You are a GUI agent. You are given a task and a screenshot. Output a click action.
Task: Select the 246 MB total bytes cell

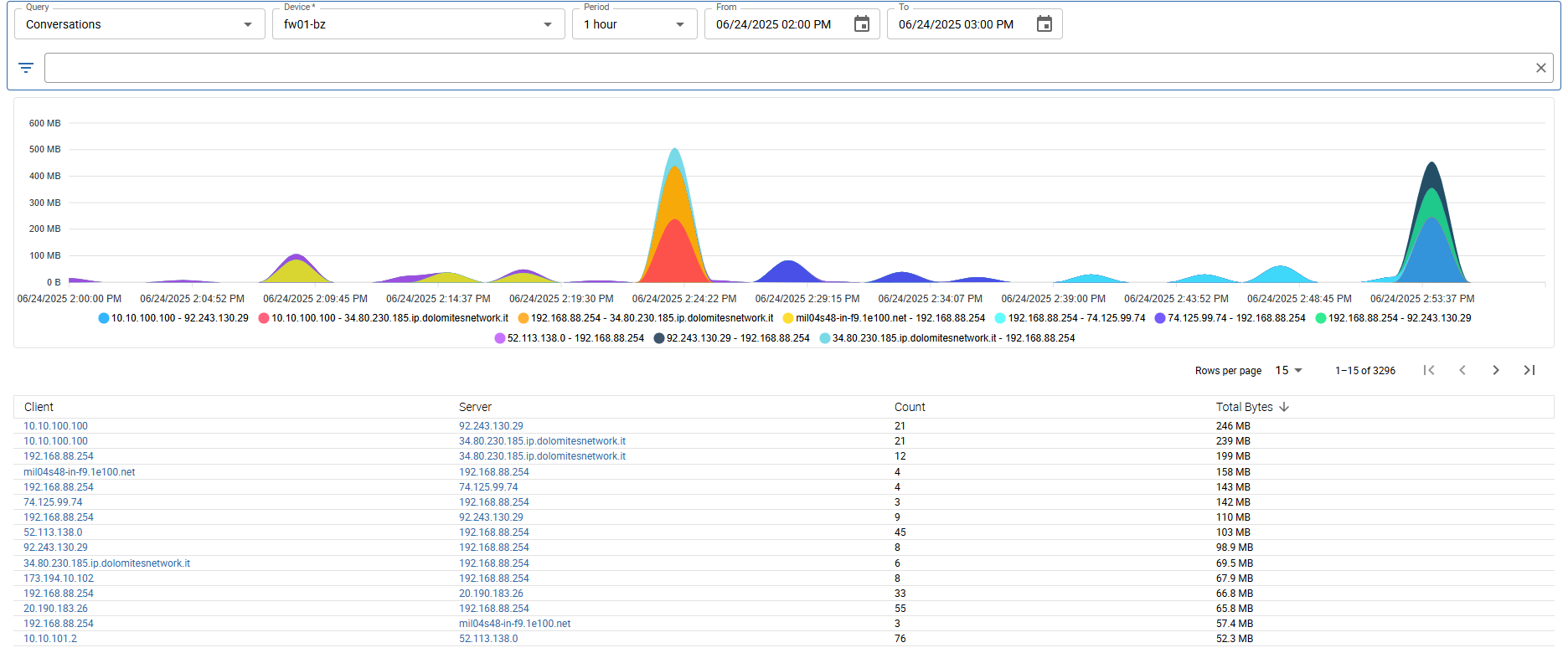pos(1233,426)
